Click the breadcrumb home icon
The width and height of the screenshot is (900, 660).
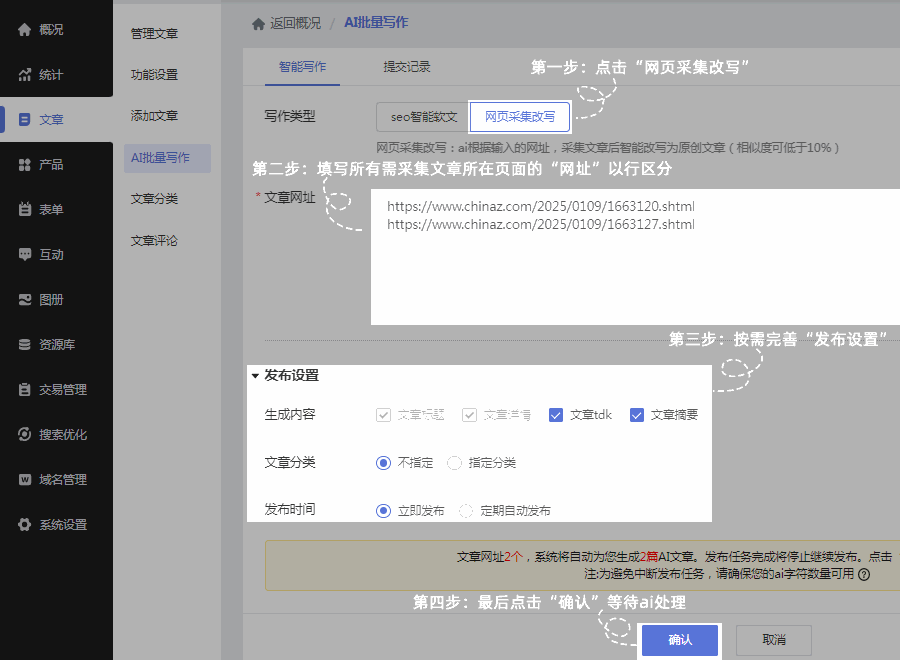pos(258,24)
